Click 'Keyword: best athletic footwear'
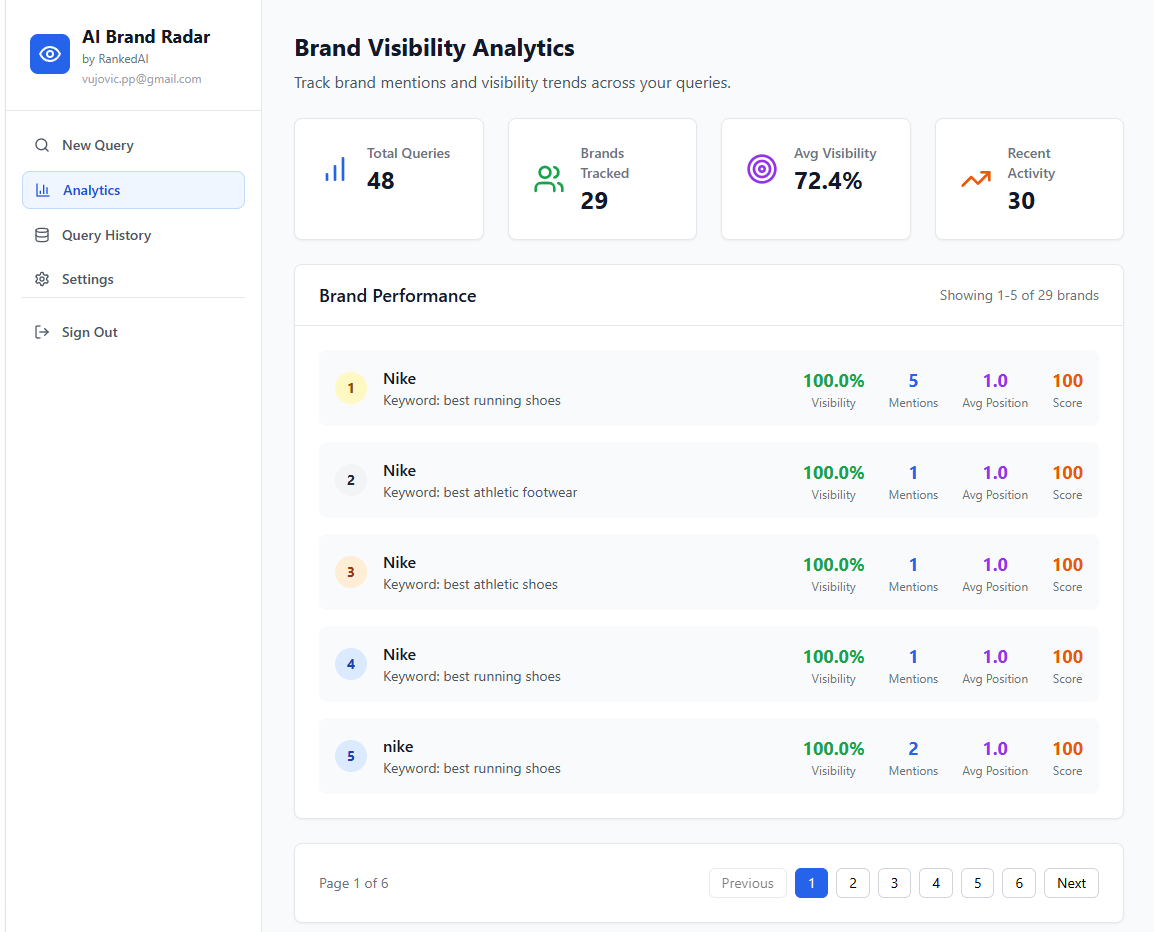1154x932 pixels. point(480,493)
